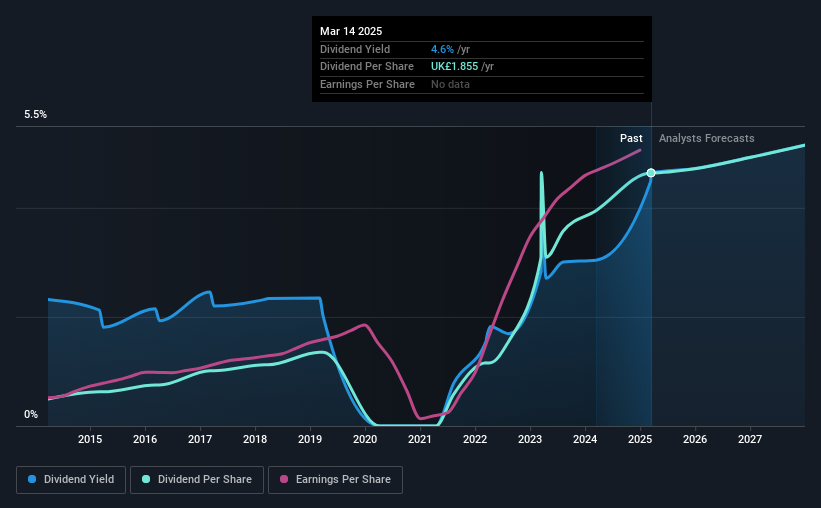Image resolution: width=821 pixels, height=508 pixels.
Task: Toggle the Dividend Per Share legend button
Action: coord(197,480)
